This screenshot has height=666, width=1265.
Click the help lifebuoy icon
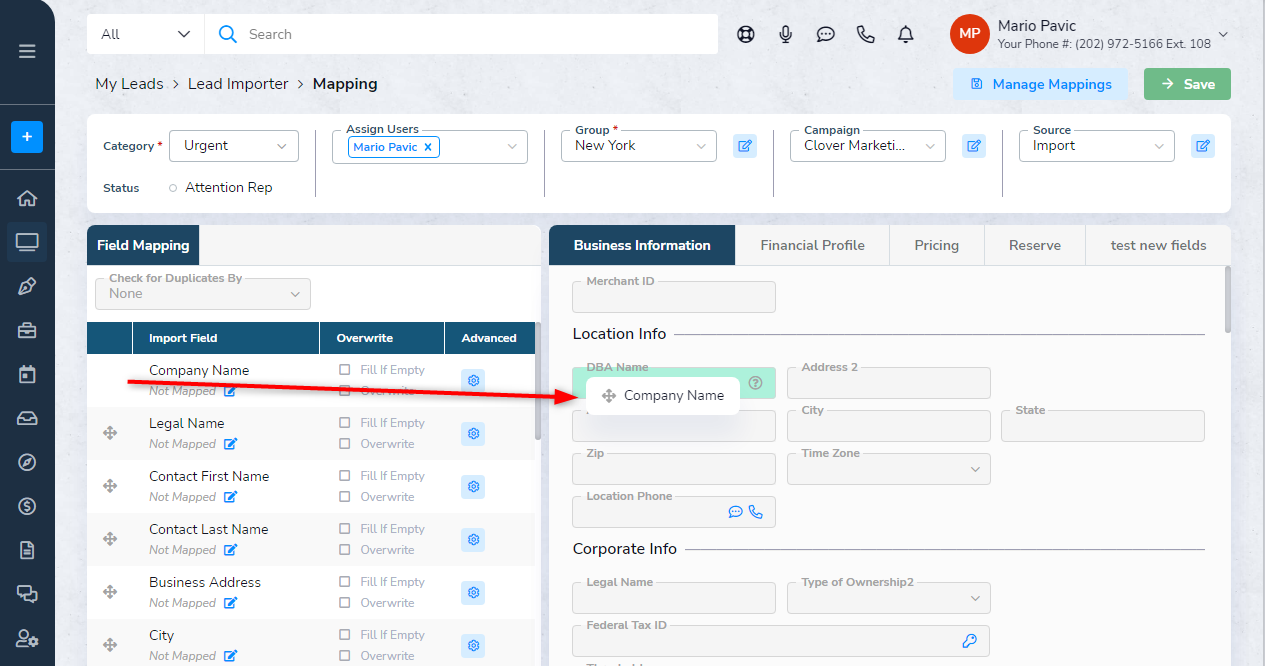coord(746,34)
